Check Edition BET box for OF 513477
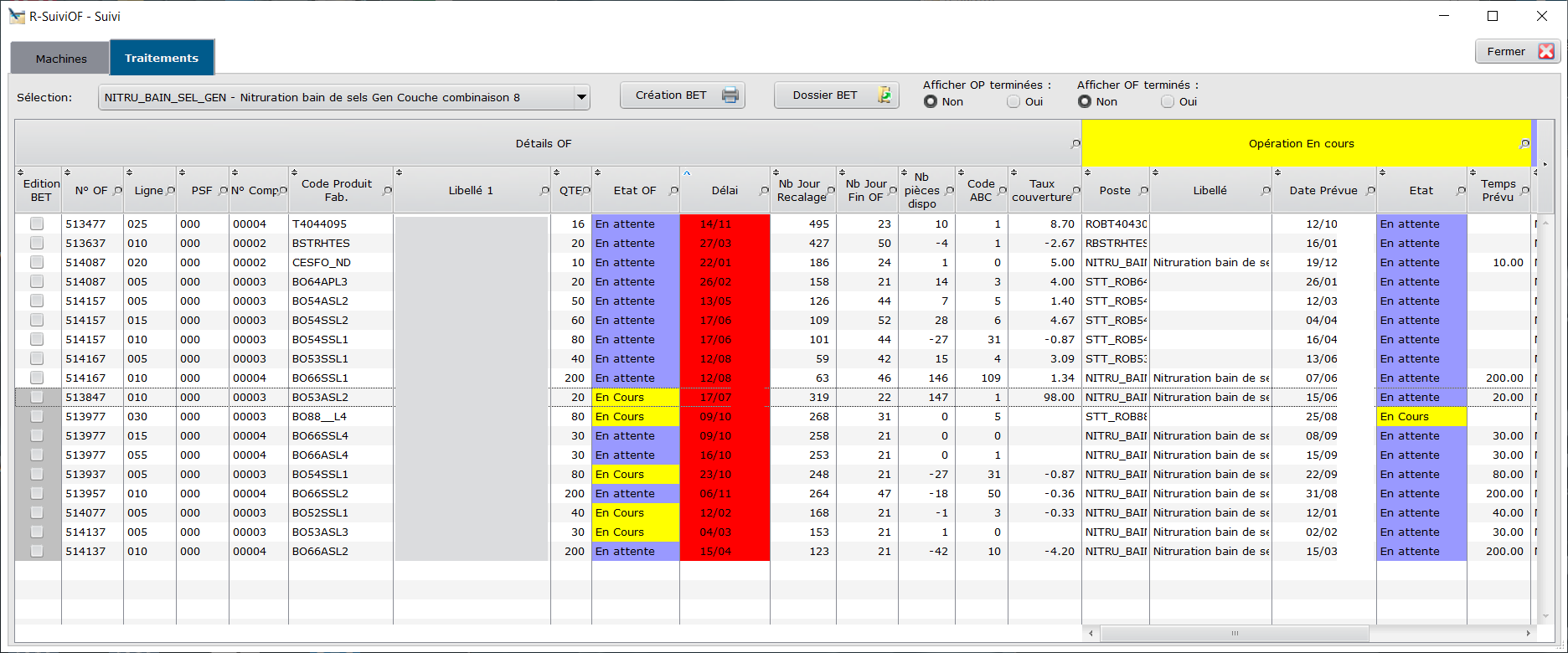 click(37, 224)
